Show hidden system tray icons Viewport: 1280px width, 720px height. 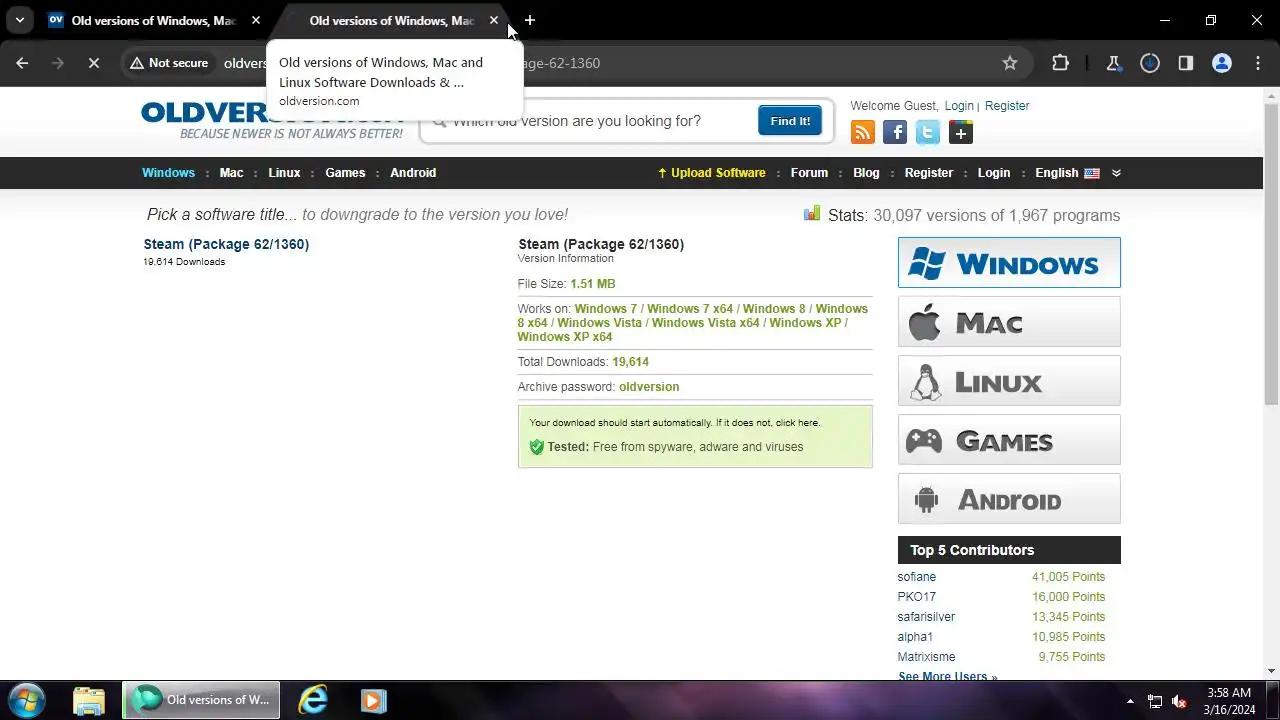coord(1130,701)
